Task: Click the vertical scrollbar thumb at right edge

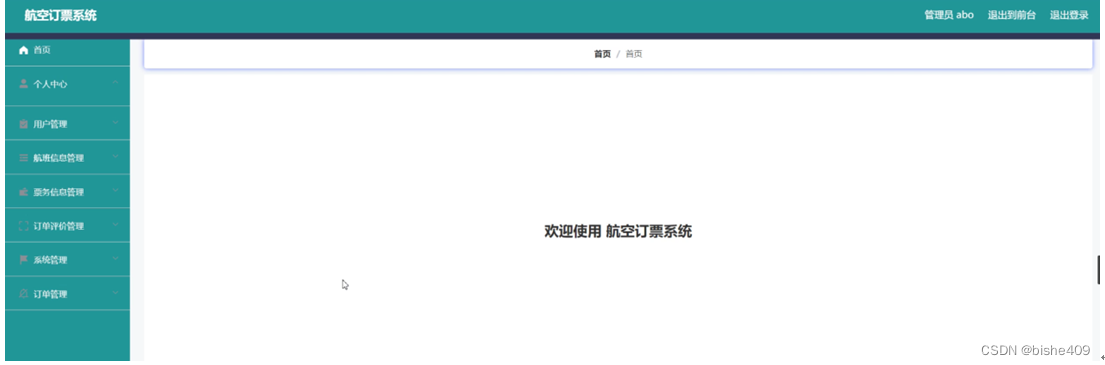Action: pos(1098,270)
